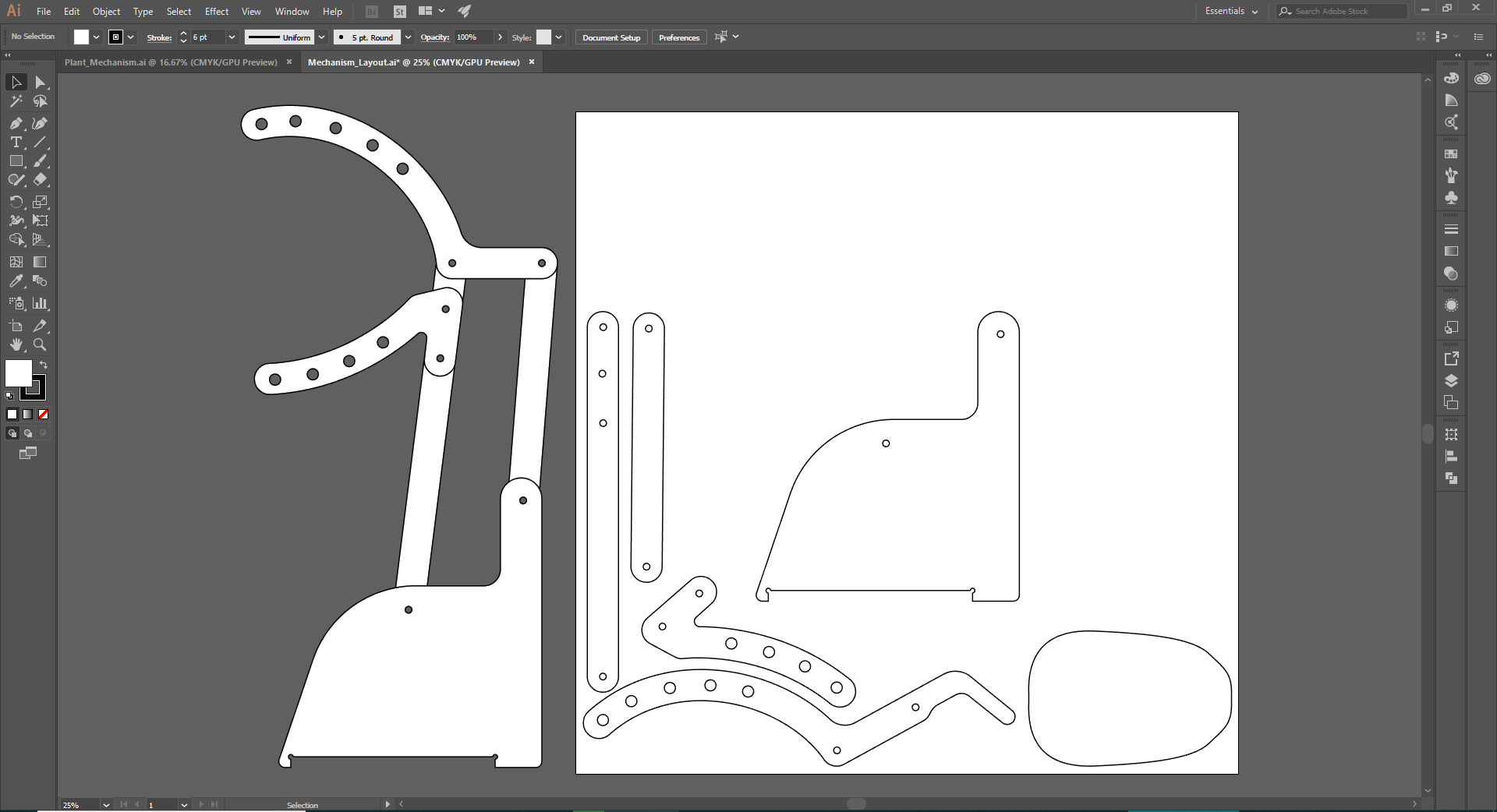The height and width of the screenshot is (812, 1497).
Task: Select the Pen tool
Action: click(x=16, y=123)
